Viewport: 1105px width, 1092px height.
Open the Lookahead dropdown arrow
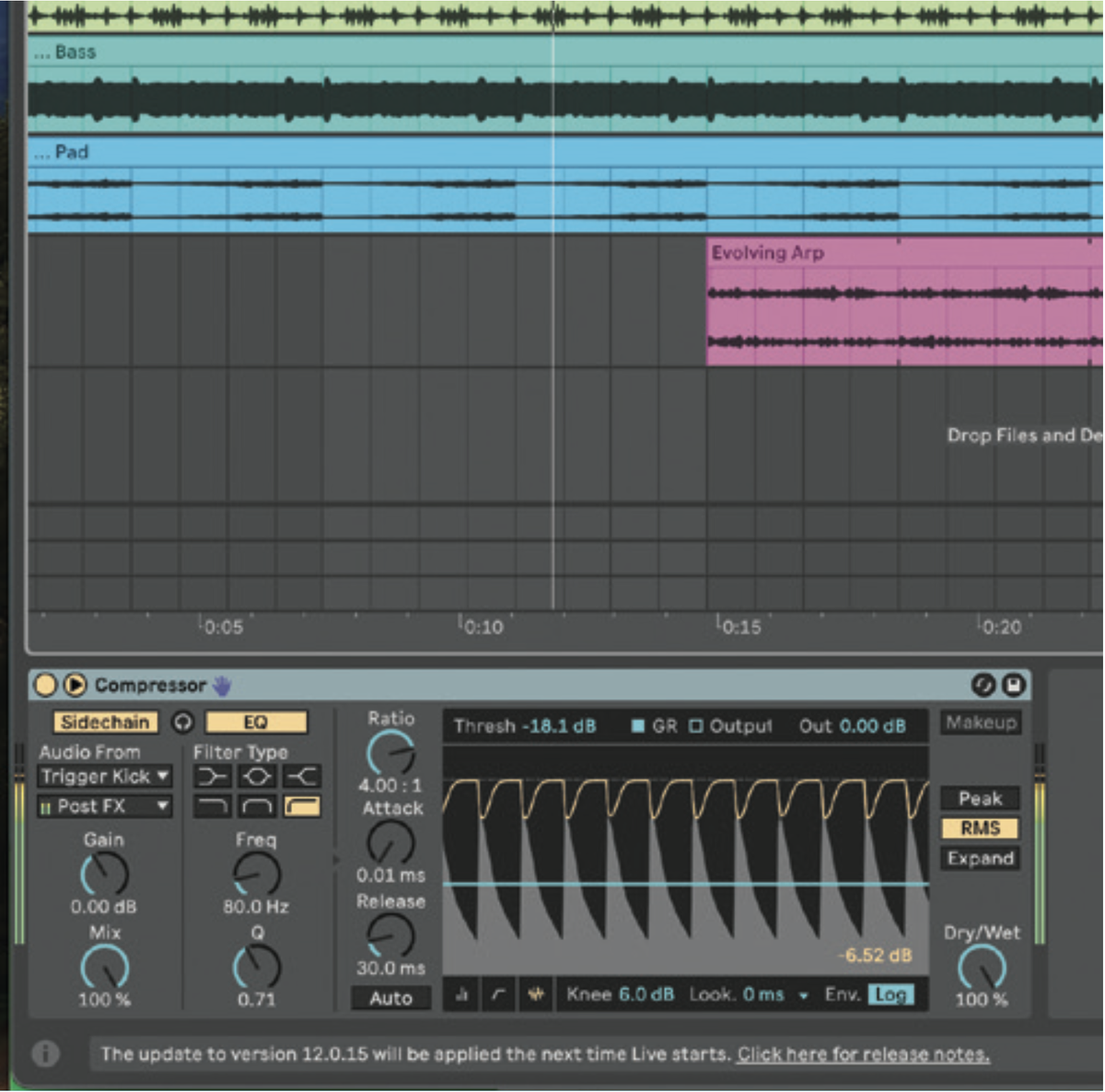804,994
